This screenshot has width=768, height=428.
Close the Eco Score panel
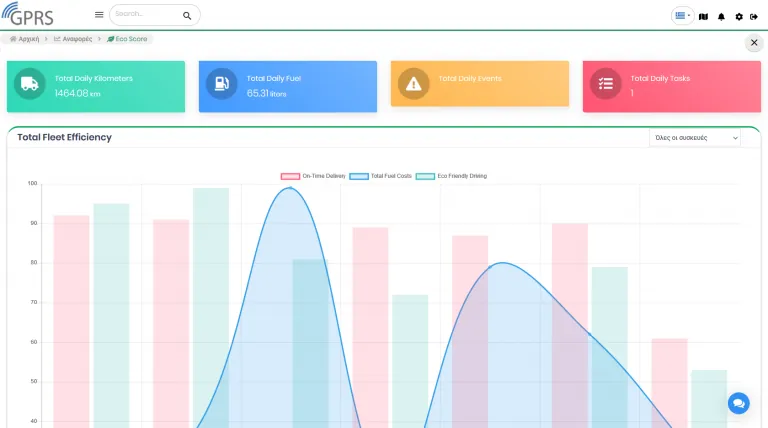coord(754,43)
